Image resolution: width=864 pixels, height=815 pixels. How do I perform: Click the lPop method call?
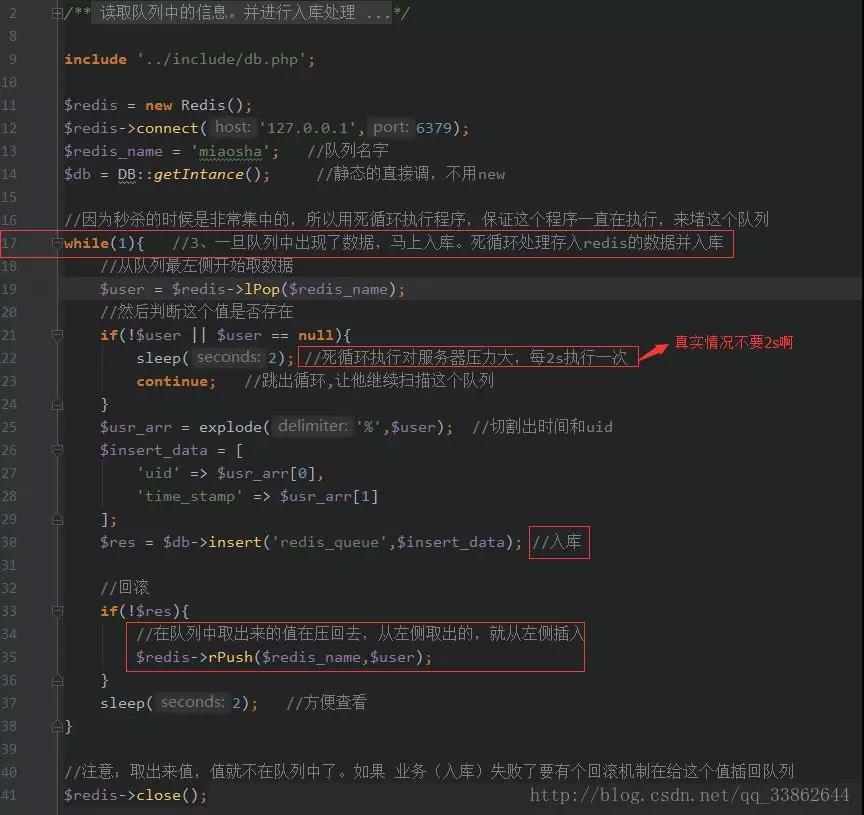[x=262, y=289]
